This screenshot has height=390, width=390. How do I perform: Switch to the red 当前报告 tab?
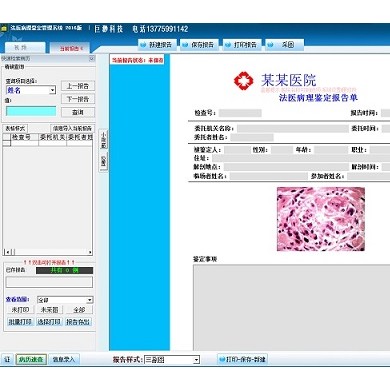[70, 48]
